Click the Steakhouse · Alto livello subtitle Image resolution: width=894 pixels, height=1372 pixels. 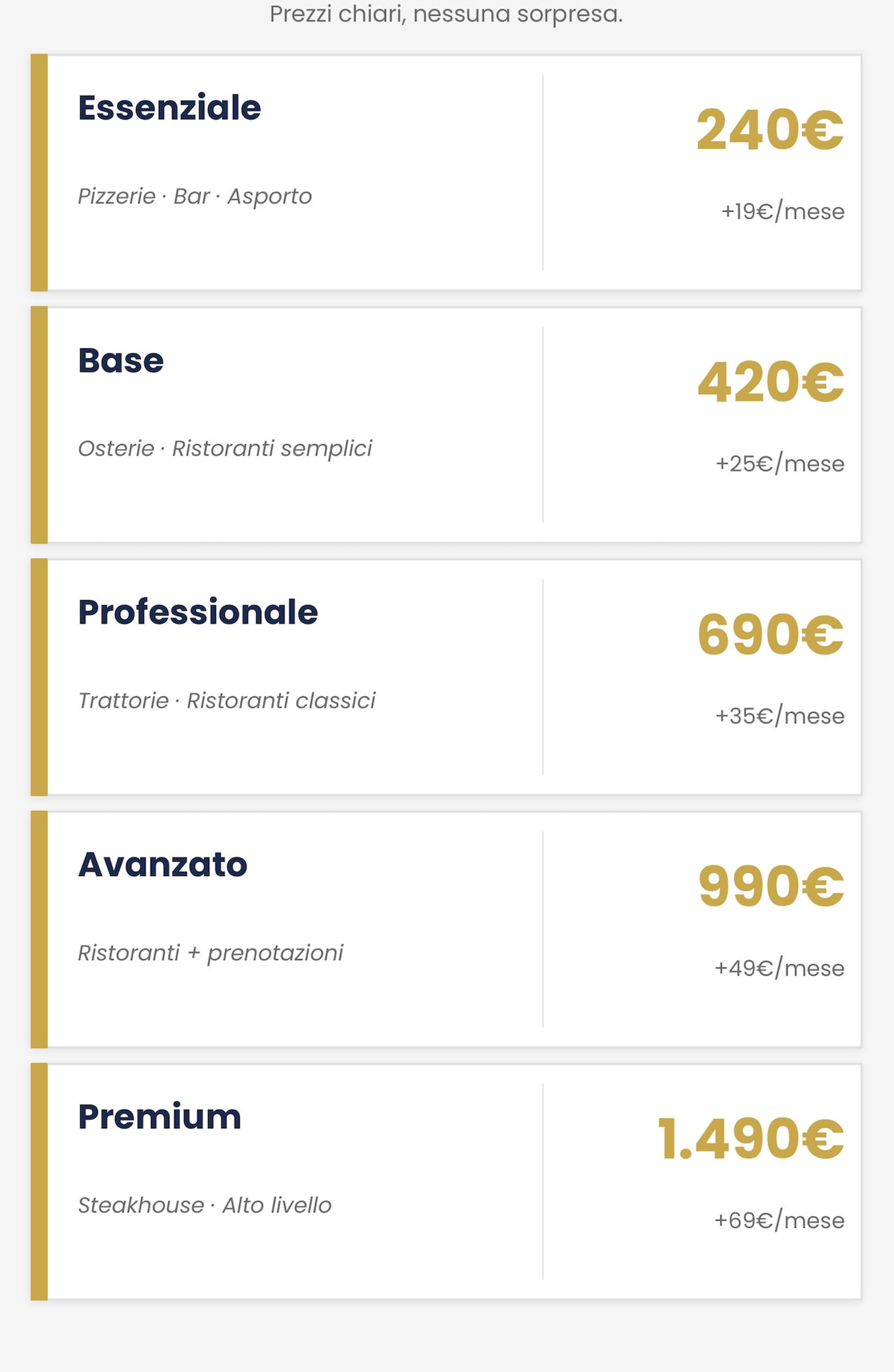point(204,1205)
